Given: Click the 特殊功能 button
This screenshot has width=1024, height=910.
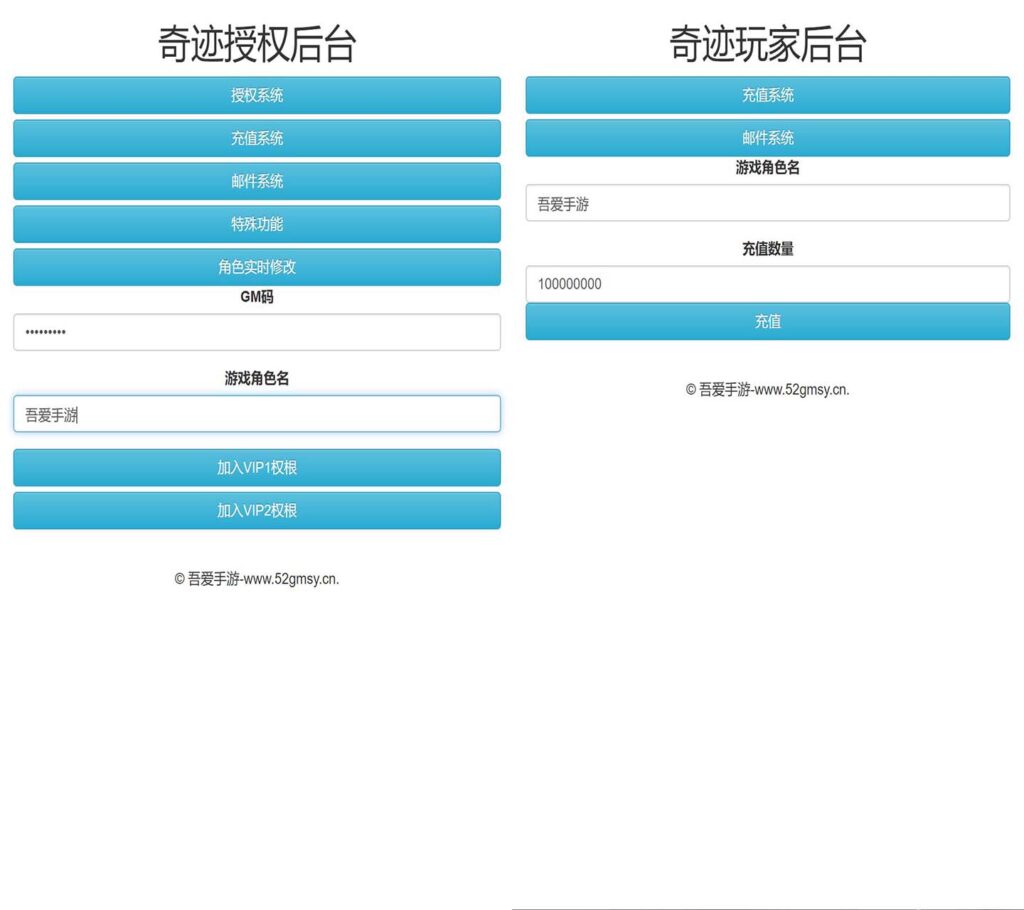Looking at the screenshot, I should coord(255,224).
